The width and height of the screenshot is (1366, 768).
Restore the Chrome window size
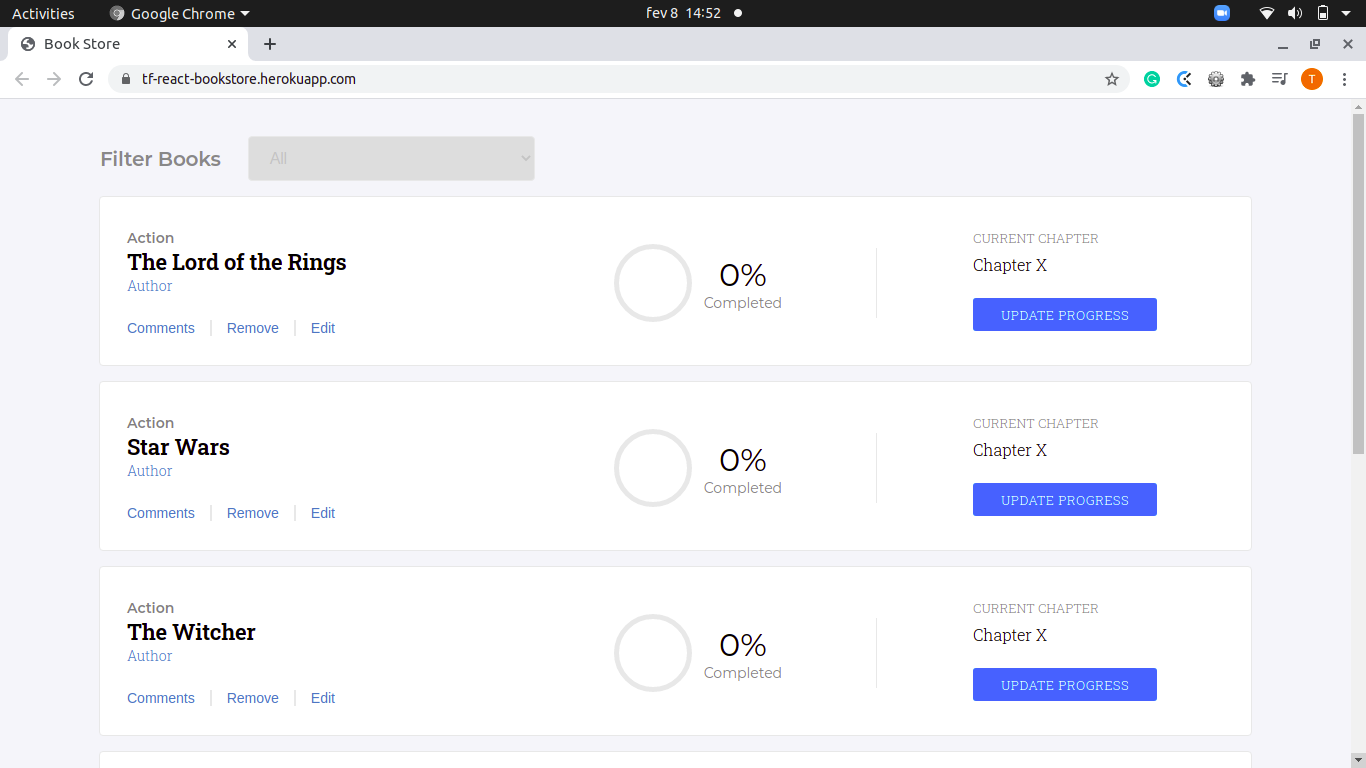[1315, 44]
